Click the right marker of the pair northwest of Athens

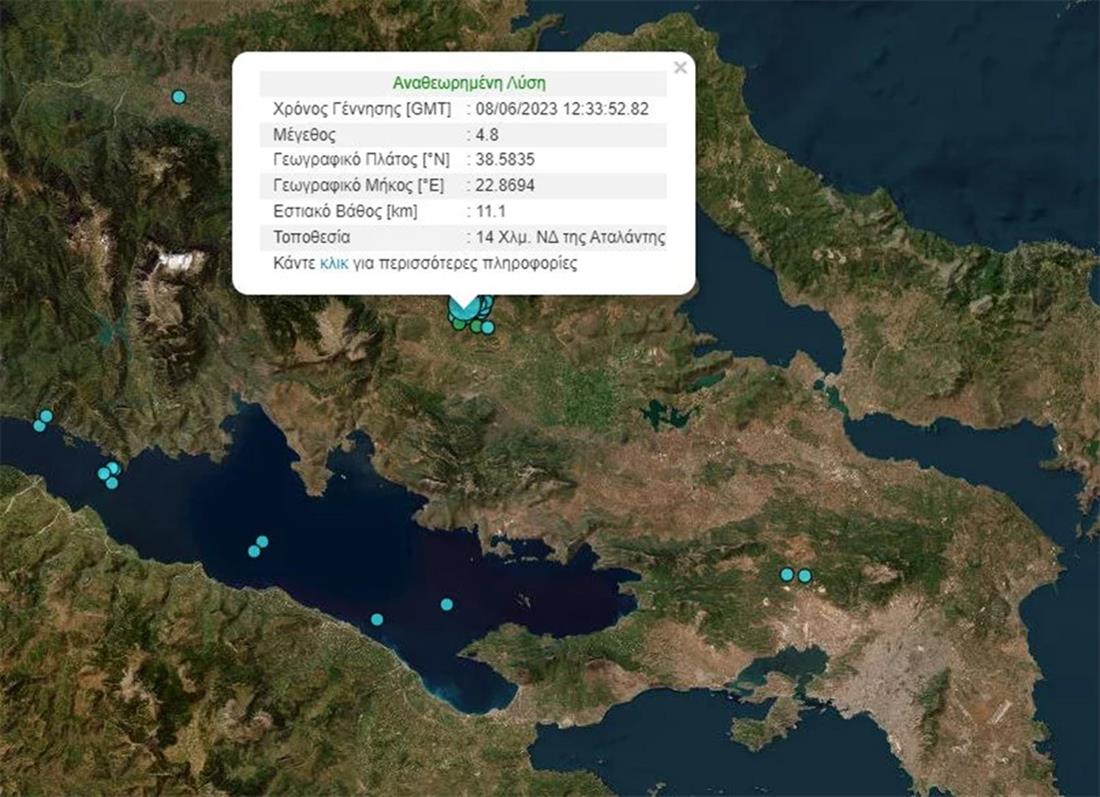pos(804,575)
